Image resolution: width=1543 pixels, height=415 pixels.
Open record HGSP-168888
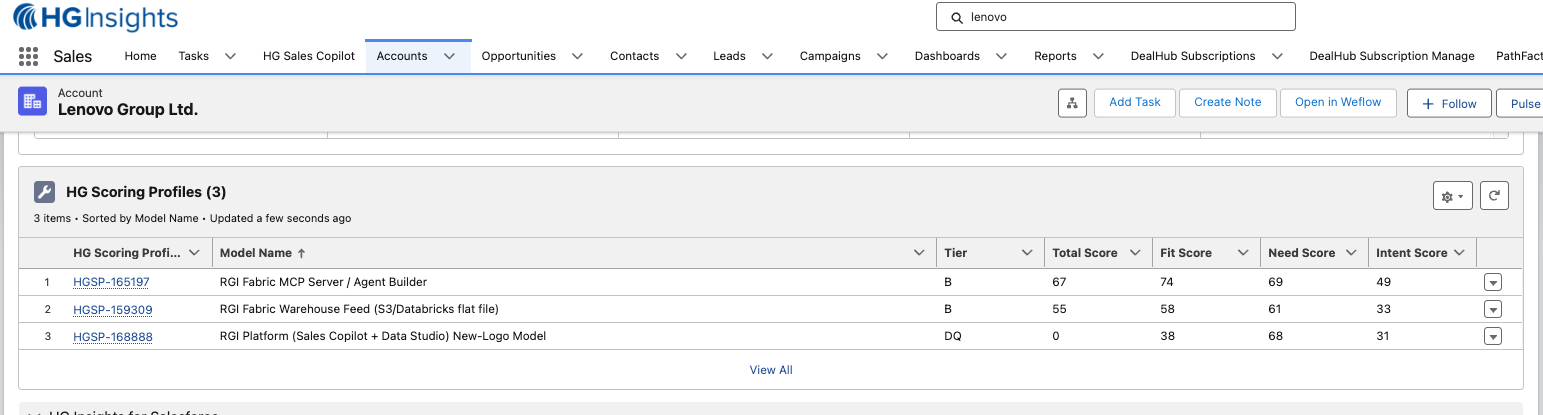(x=113, y=337)
